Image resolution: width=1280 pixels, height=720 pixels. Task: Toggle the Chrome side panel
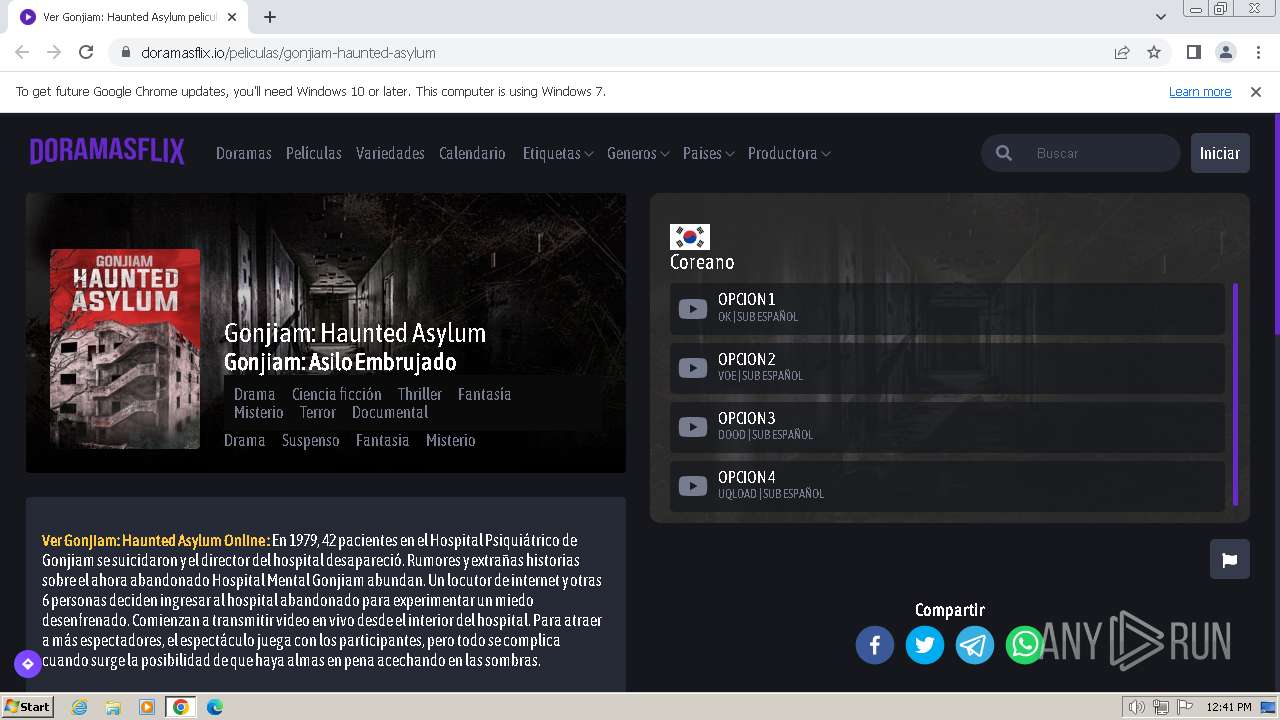tap(1193, 52)
